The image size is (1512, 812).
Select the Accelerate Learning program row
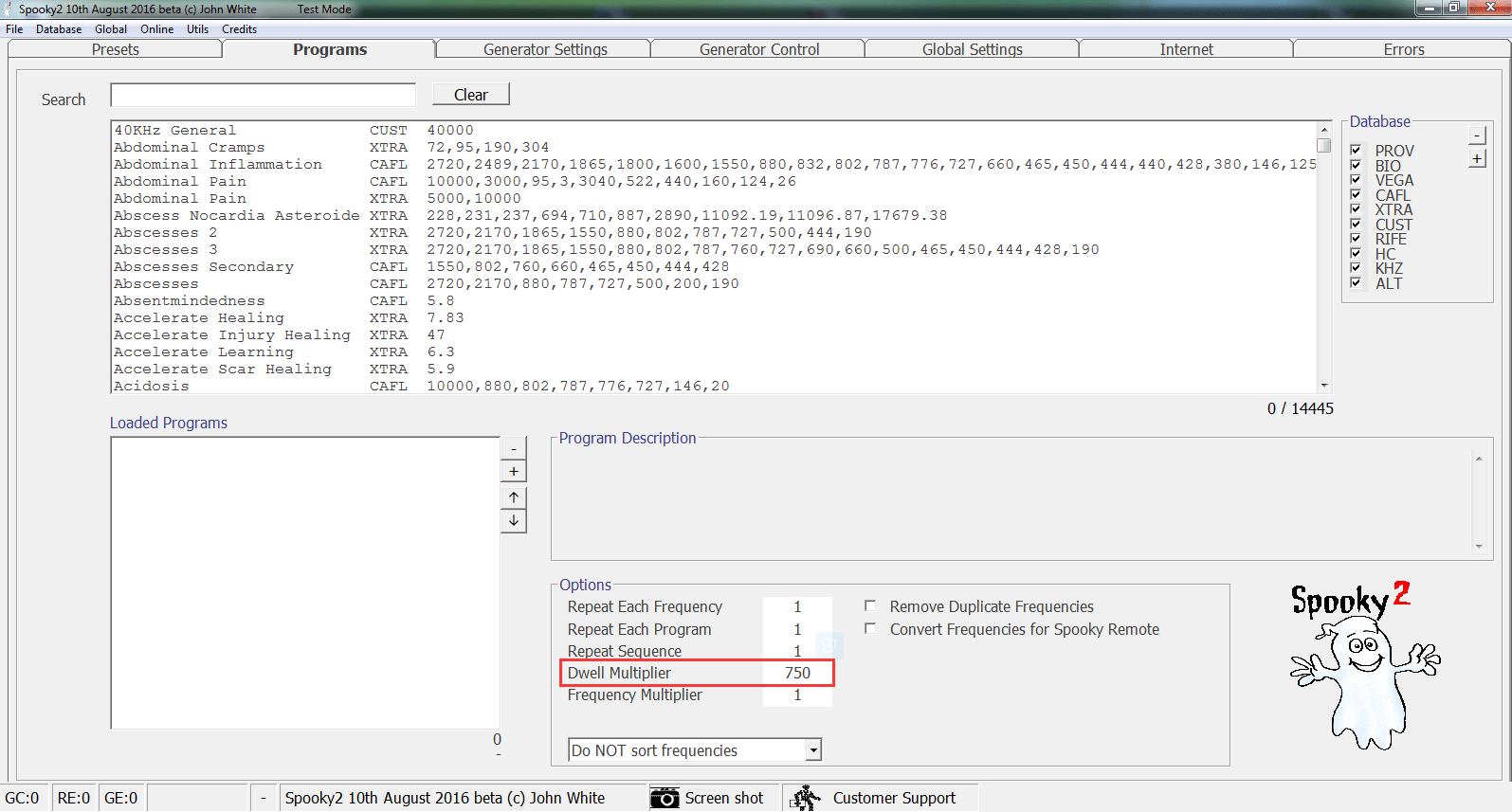coord(715,352)
